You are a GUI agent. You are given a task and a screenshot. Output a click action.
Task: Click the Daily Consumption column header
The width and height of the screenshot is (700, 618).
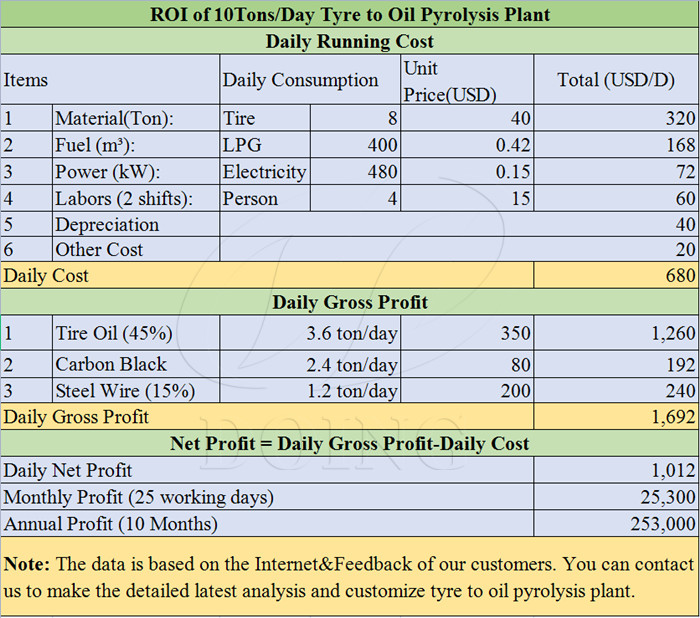[x=300, y=80]
